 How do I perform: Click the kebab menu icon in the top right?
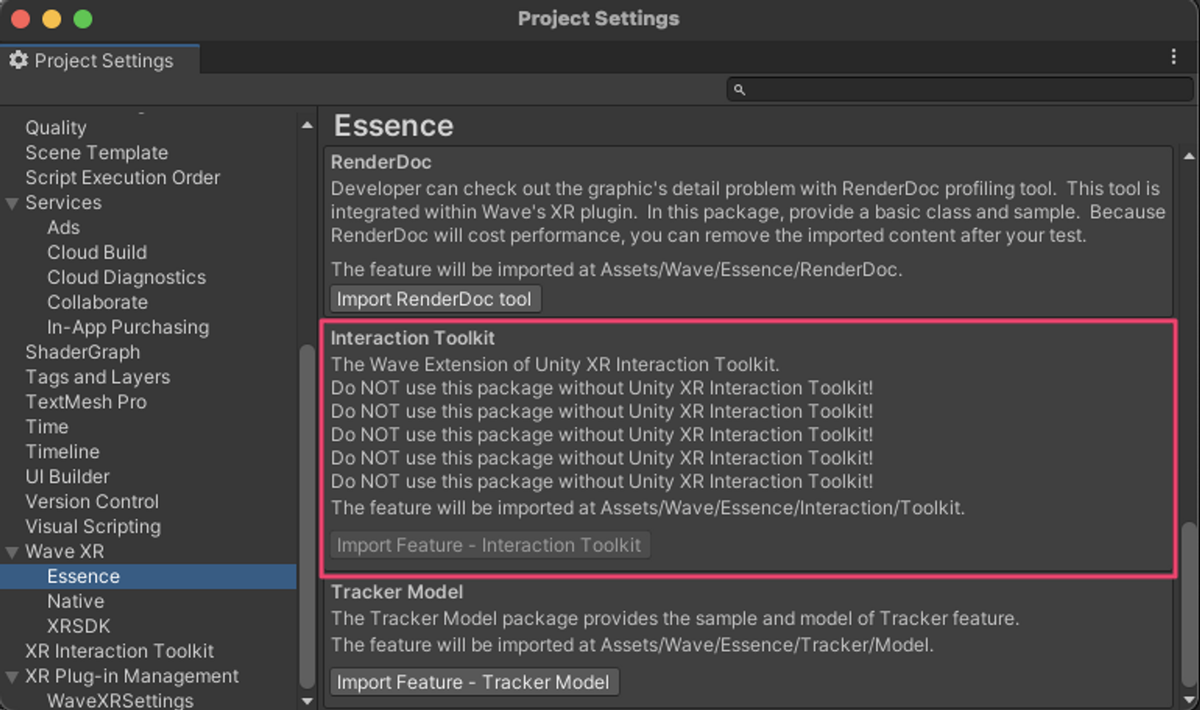pos(1174,58)
